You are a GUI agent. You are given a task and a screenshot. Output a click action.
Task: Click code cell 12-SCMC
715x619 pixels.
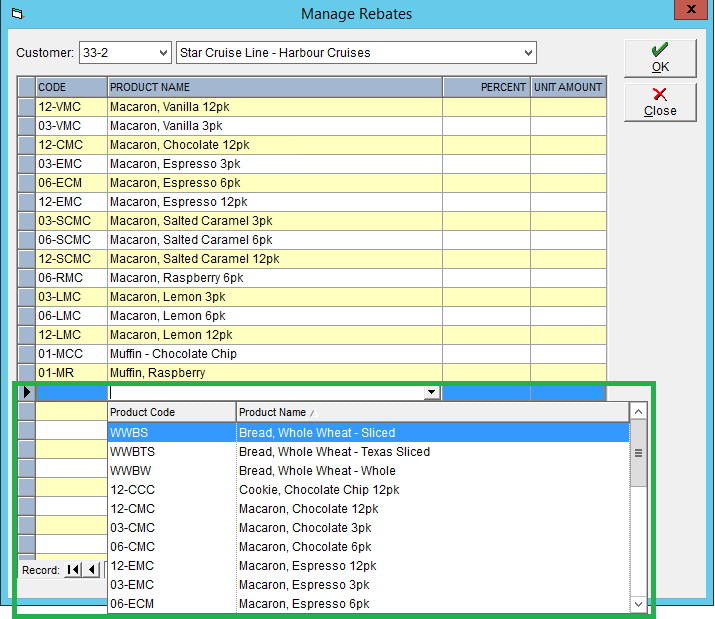72,259
